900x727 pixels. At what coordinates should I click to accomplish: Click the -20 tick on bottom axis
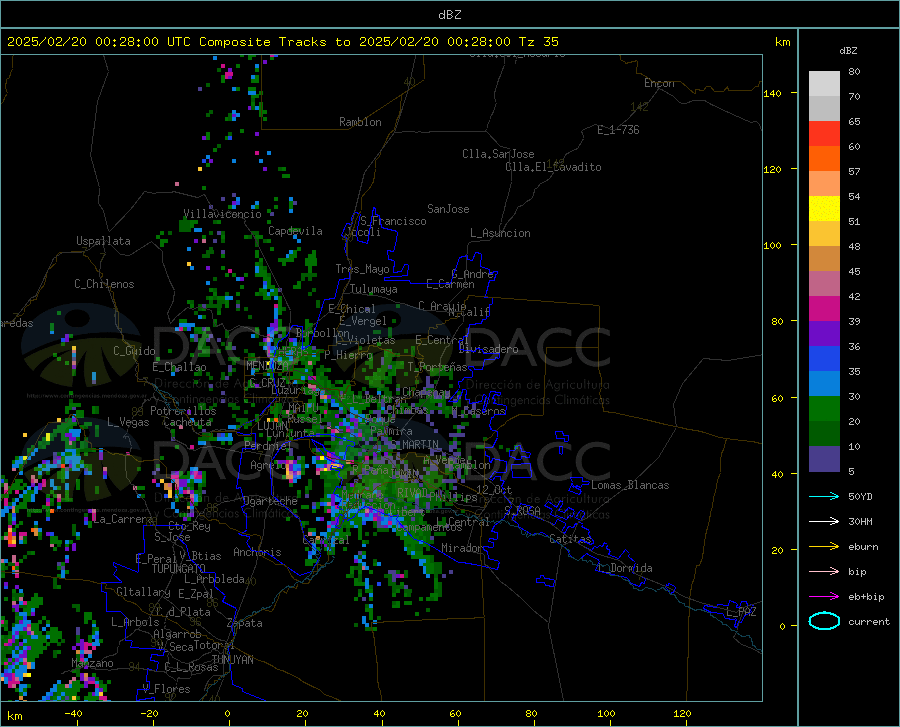tap(149, 714)
